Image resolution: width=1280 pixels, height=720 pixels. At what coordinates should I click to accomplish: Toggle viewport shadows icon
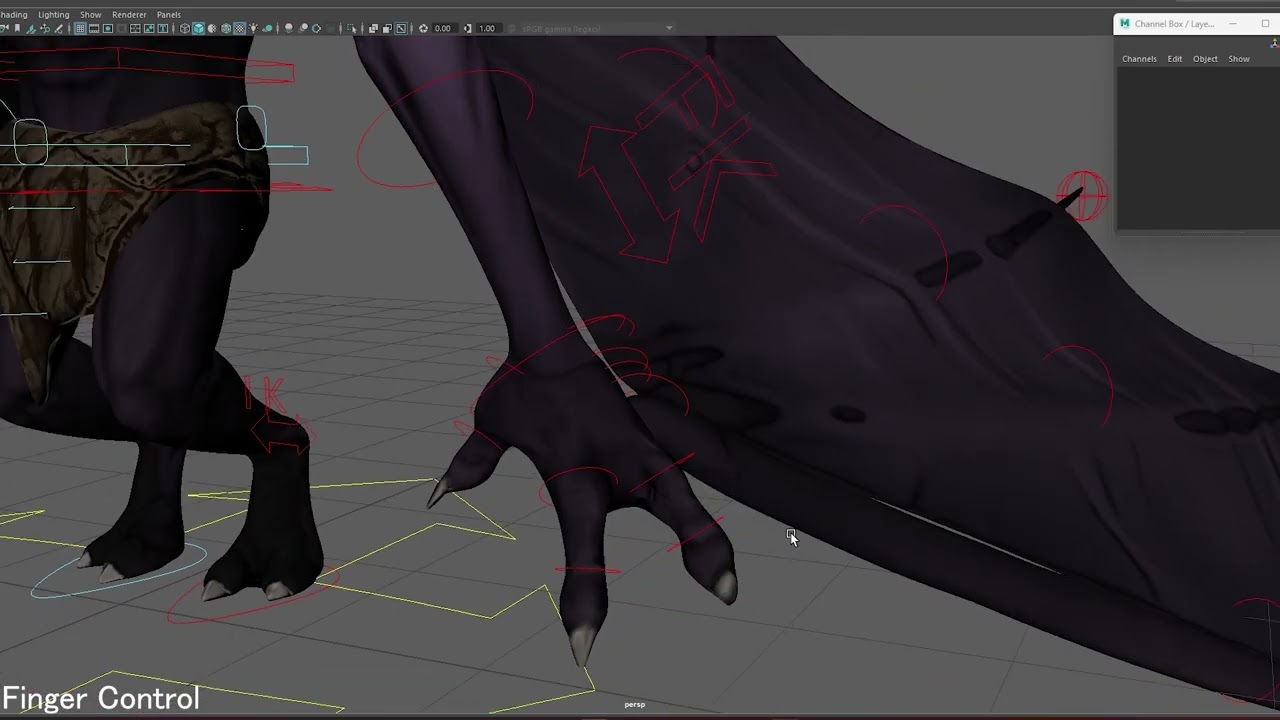[268, 28]
